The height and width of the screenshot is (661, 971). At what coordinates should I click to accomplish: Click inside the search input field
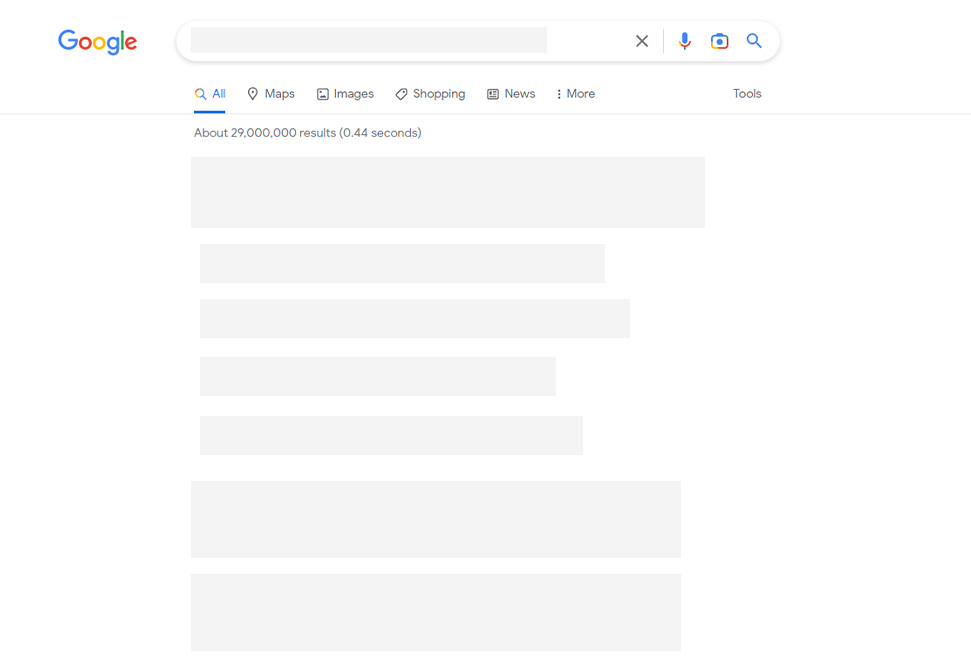tap(368, 40)
